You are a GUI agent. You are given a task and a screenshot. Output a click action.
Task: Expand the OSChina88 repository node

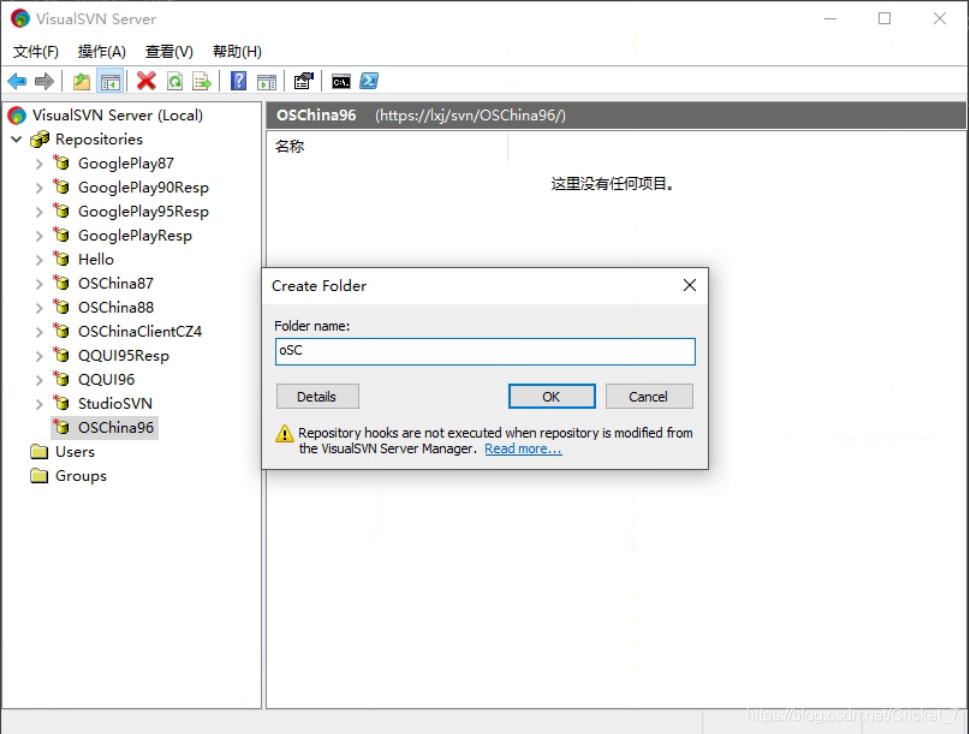point(39,308)
